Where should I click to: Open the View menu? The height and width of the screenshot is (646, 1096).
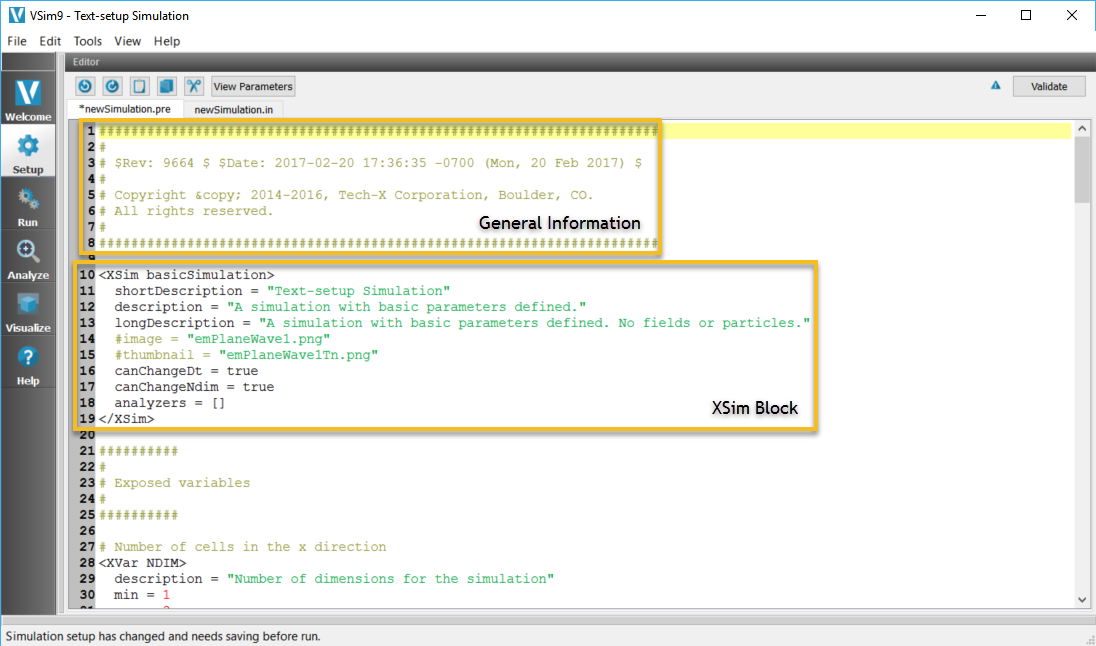128,41
